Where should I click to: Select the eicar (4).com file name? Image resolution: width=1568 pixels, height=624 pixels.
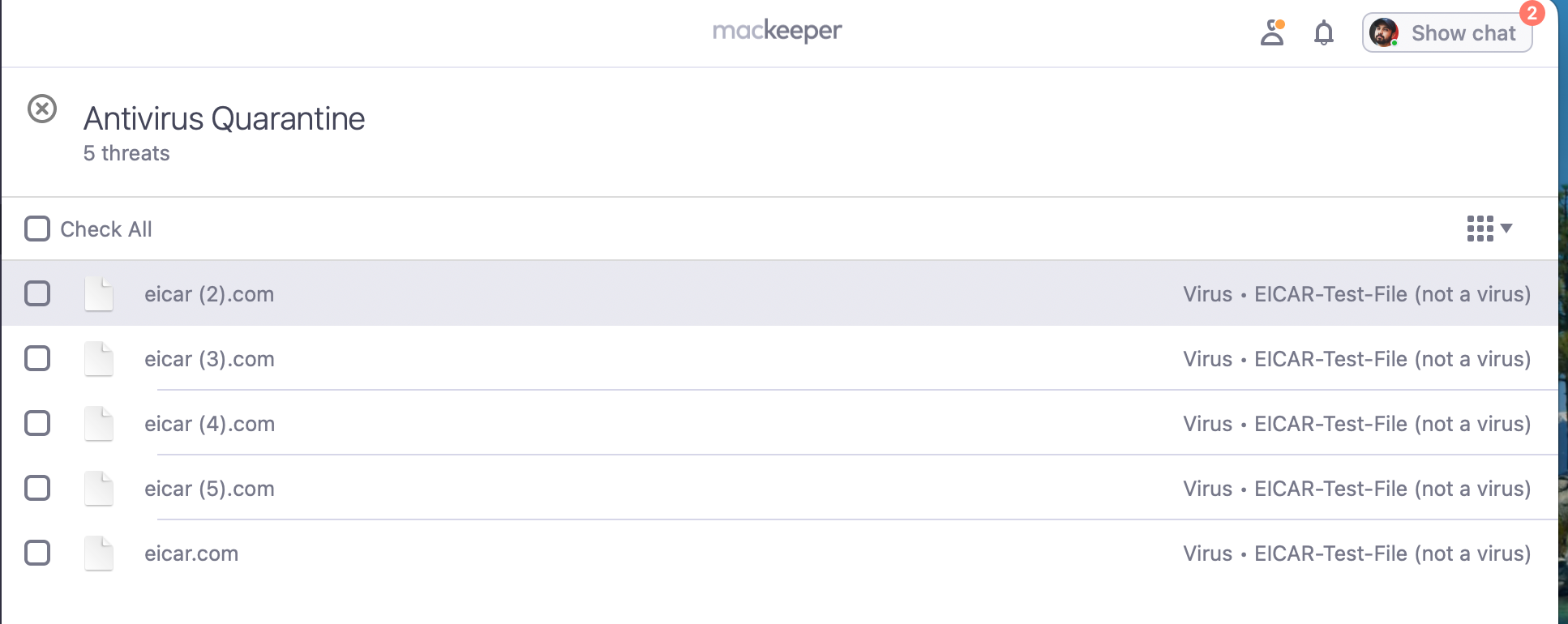click(209, 424)
